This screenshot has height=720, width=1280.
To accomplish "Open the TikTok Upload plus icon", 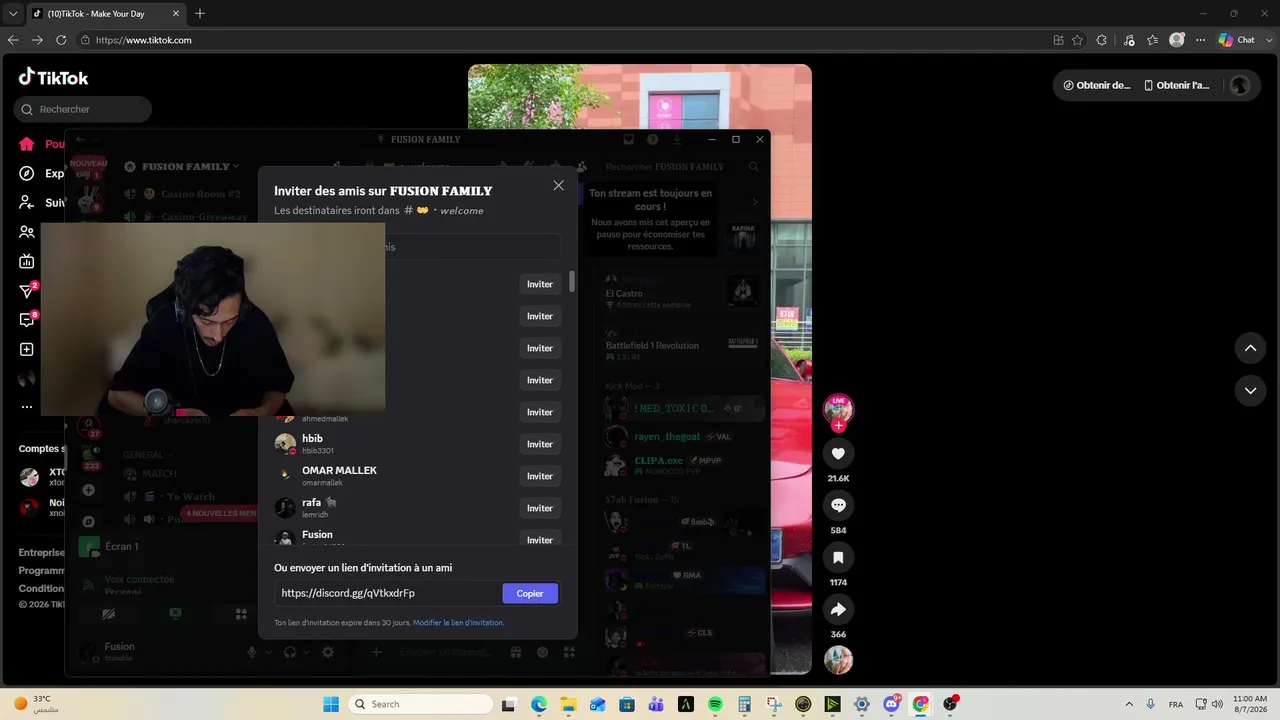I will pyautogui.click(x=27, y=349).
